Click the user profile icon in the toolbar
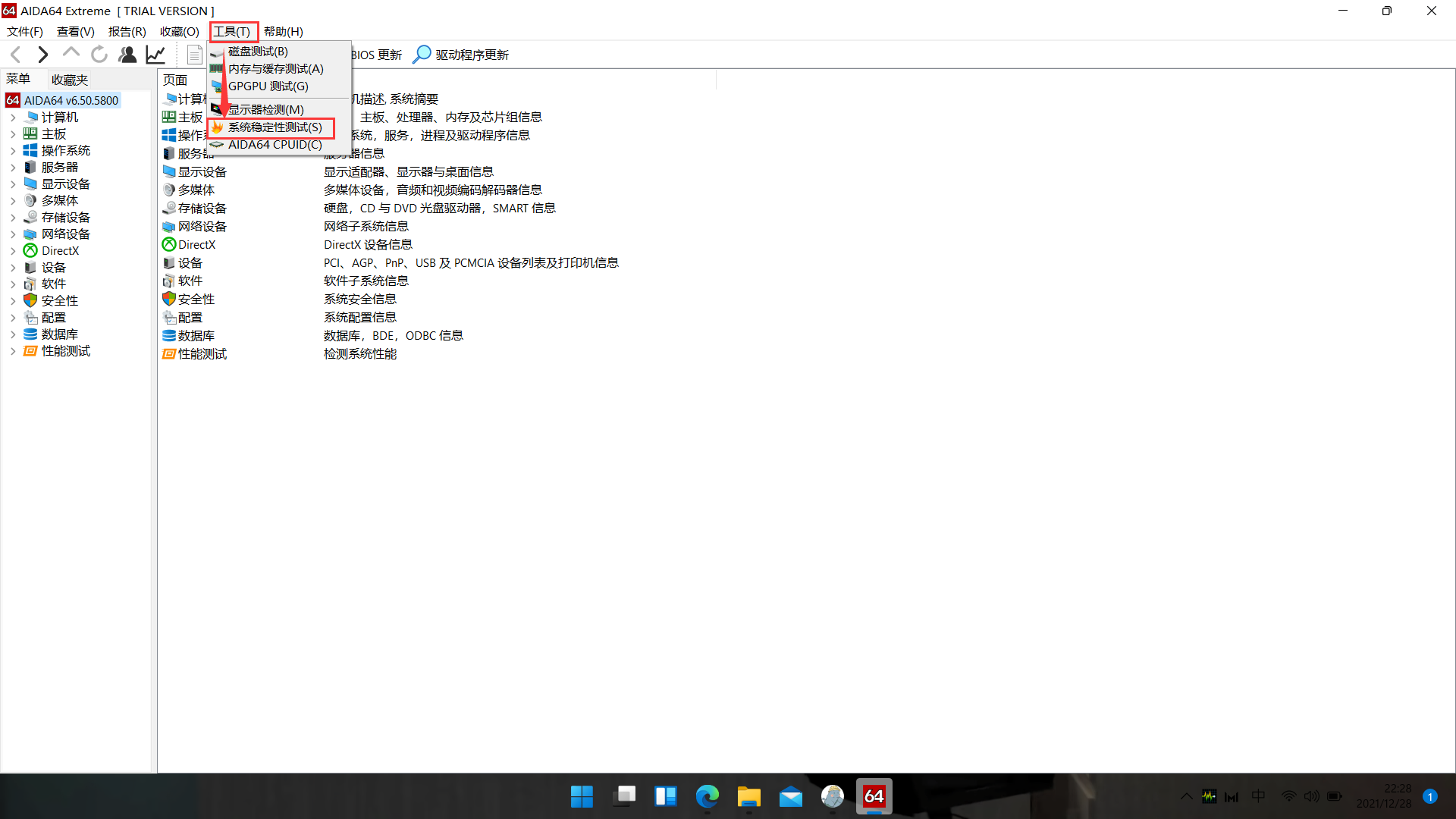This screenshot has height=819, width=1456. pyautogui.click(x=127, y=54)
